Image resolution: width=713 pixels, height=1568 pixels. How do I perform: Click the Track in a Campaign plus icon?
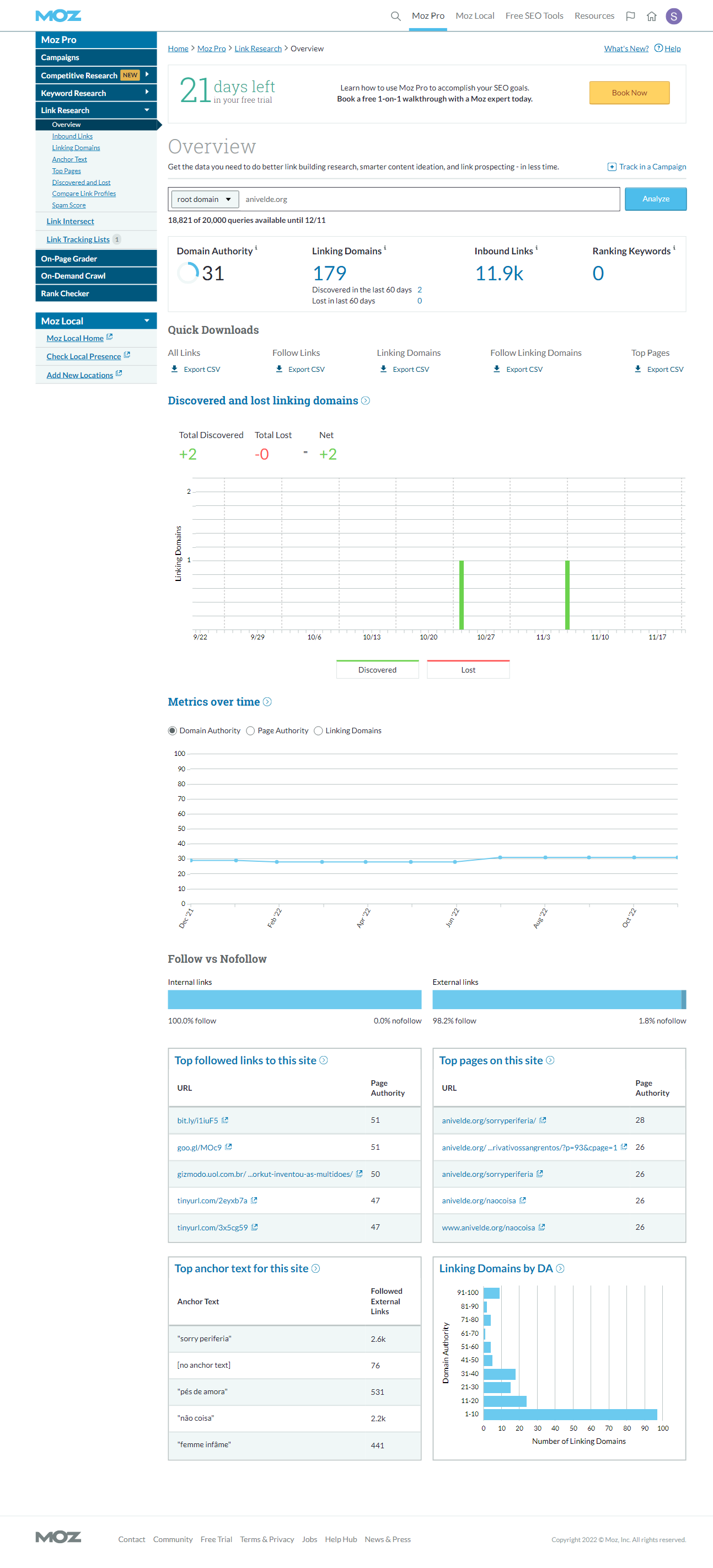pyautogui.click(x=612, y=167)
